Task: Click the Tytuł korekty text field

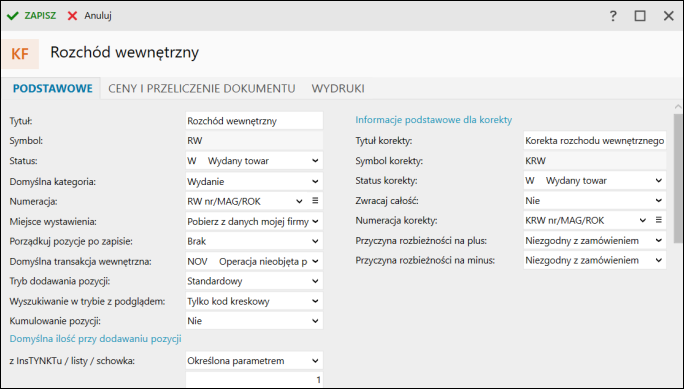Action: click(x=595, y=141)
